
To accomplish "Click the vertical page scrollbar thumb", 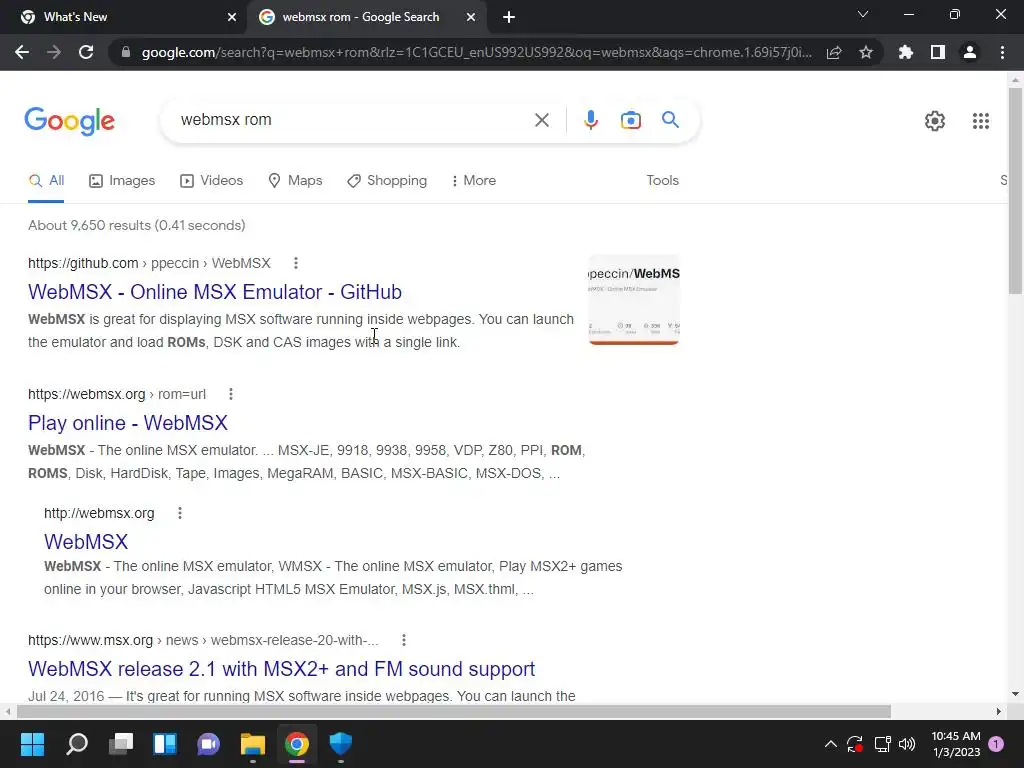I will (x=1015, y=191).
